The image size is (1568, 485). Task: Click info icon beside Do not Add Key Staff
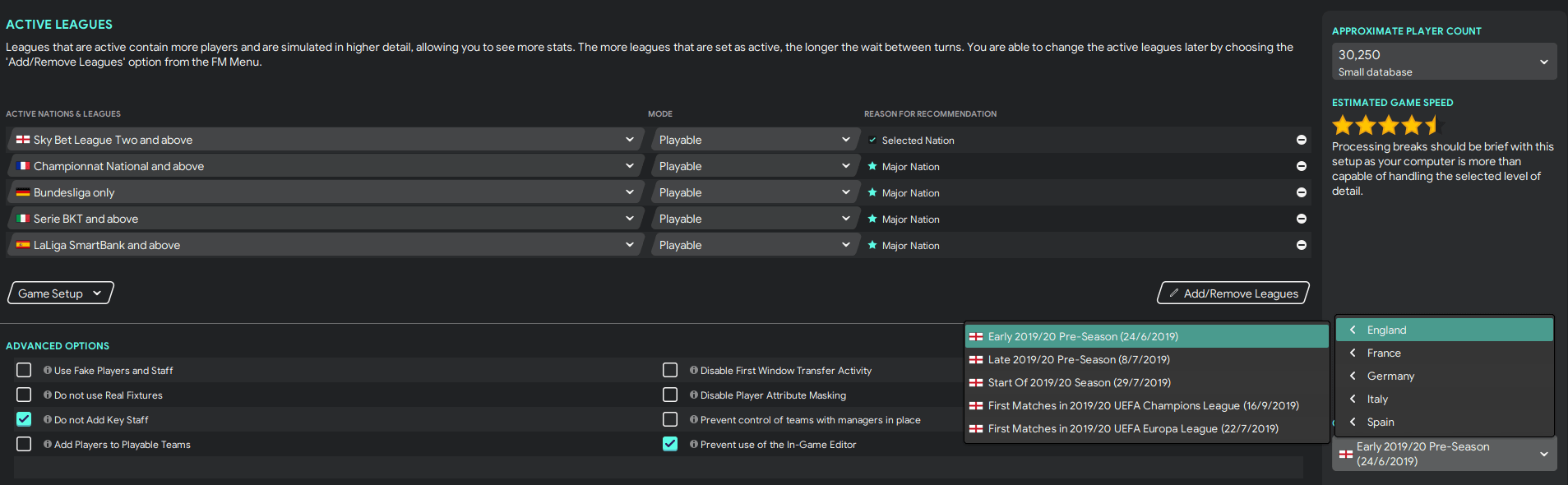coord(48,419)
